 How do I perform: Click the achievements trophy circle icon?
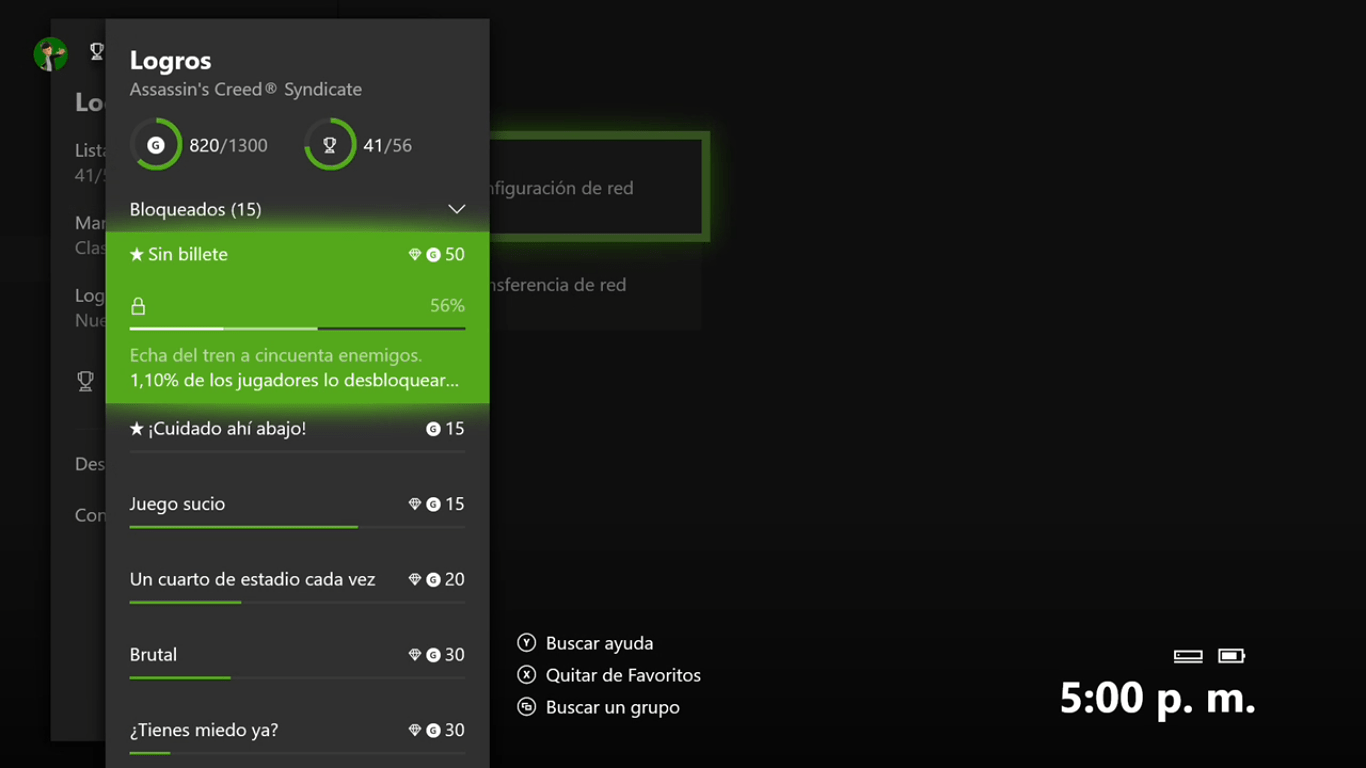click(x=330, y=145)
